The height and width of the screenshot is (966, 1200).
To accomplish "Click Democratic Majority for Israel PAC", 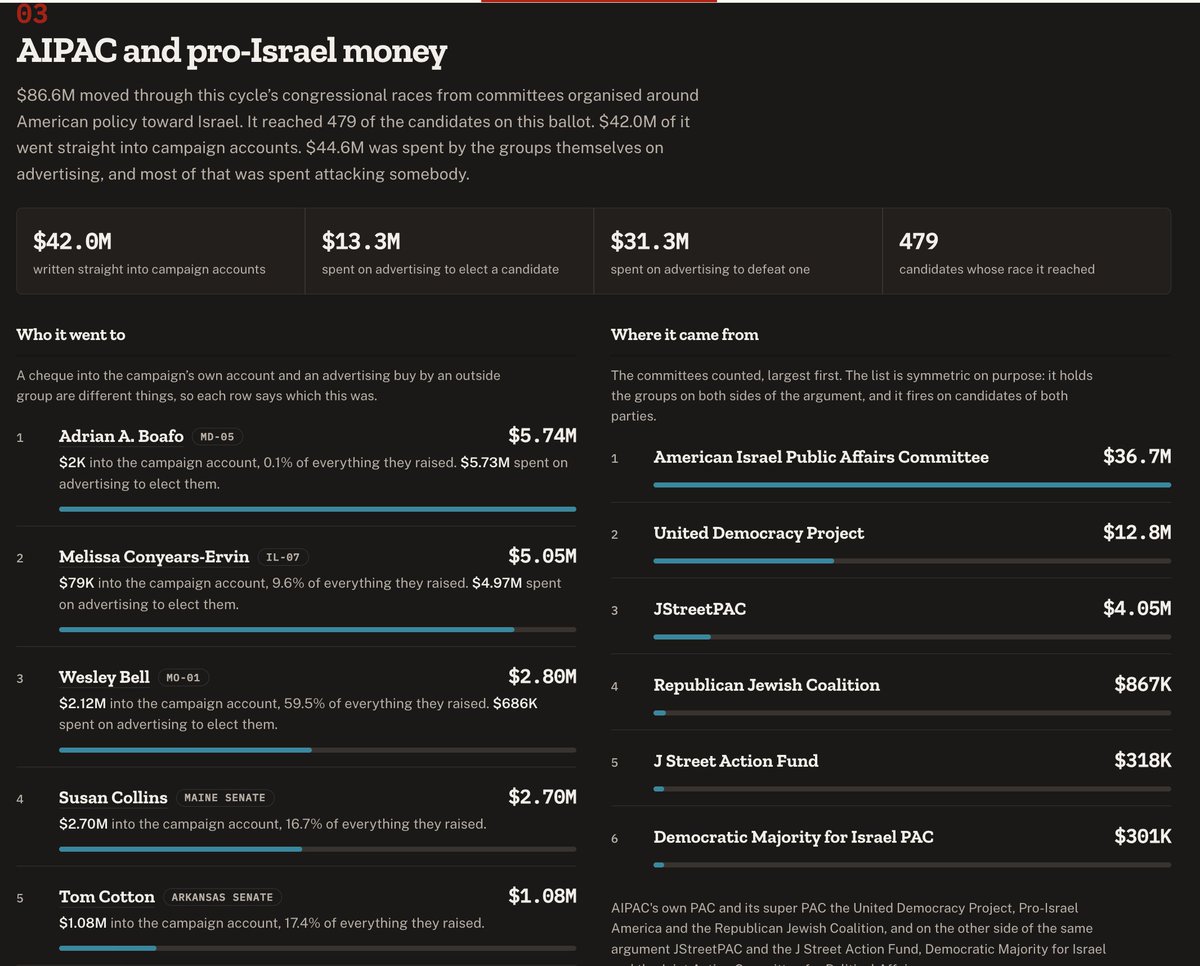I will [794, 837].
